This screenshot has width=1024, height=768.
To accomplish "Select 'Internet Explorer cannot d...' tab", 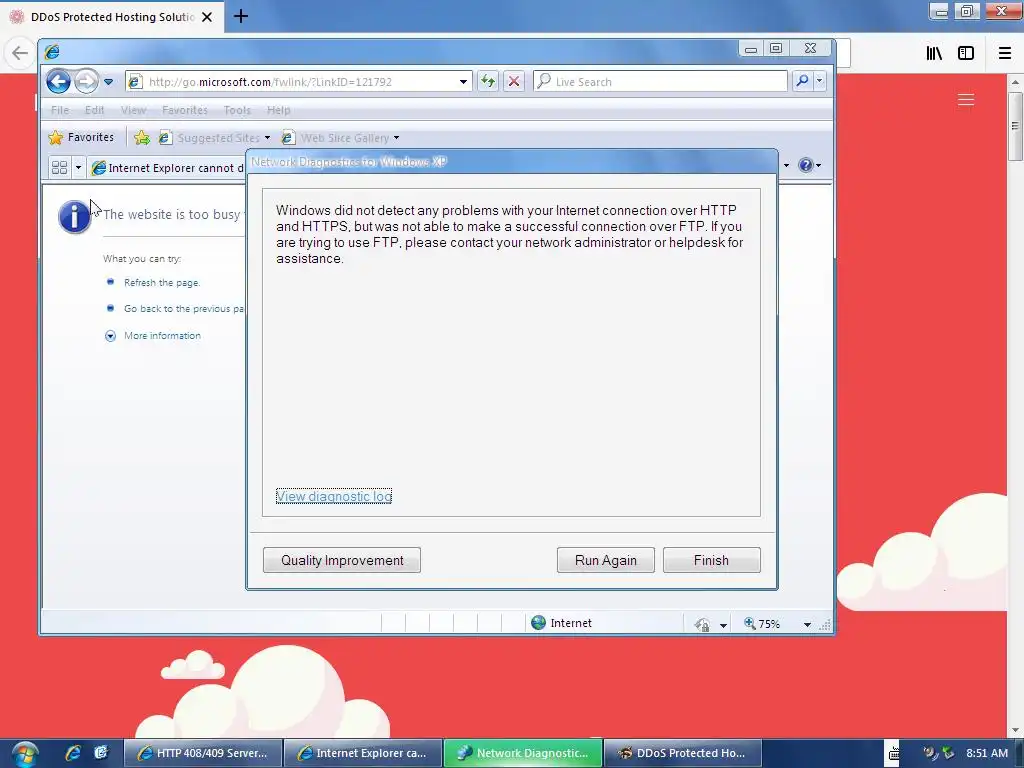I will [168, 168].
